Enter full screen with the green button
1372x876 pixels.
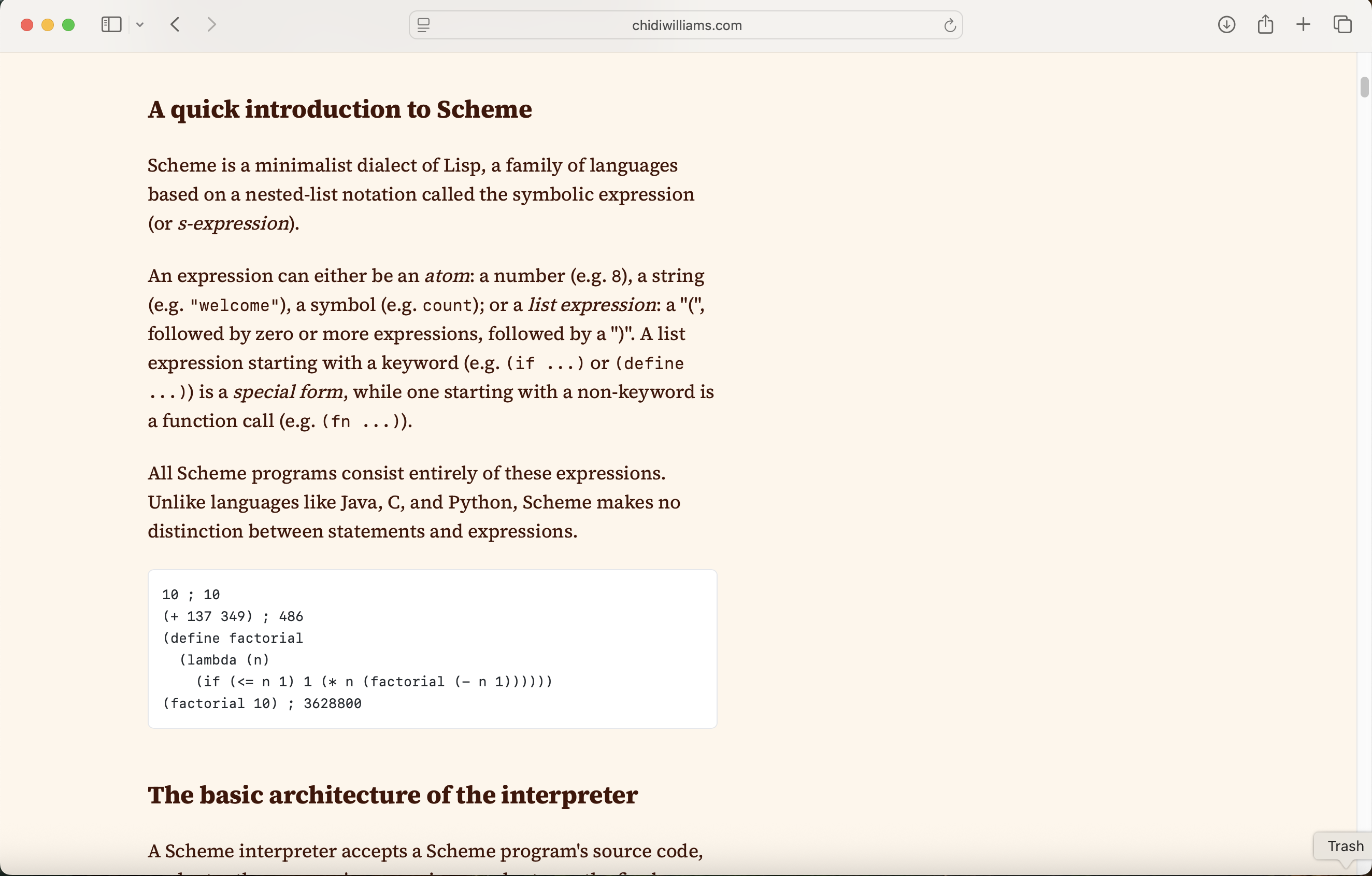pos(68,24)
